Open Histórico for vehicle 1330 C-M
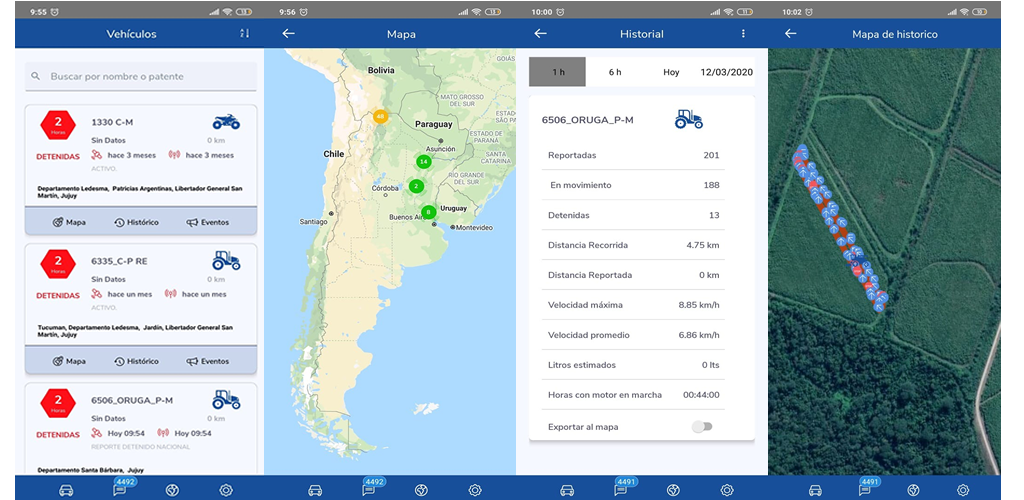1024x500 pixels. (136, 222)
